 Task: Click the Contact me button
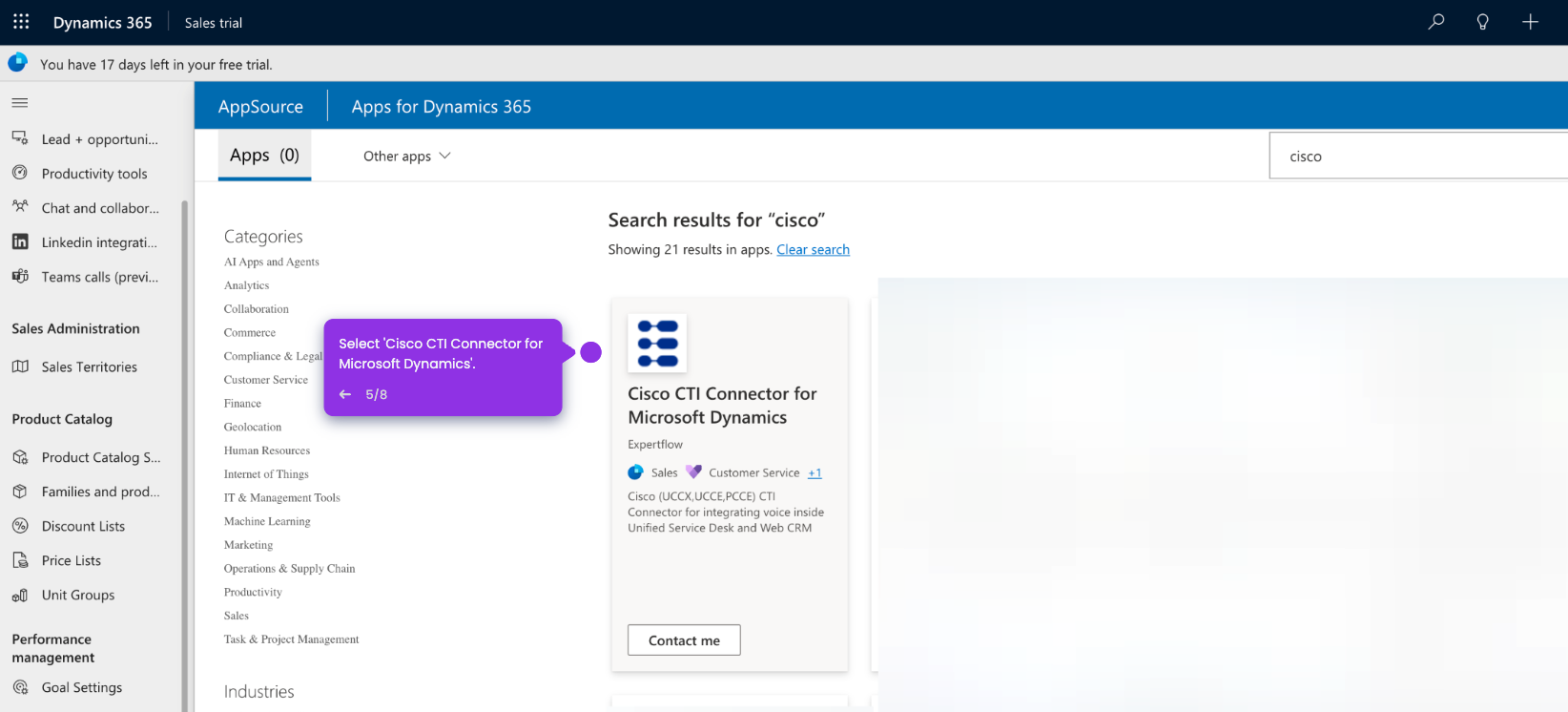[x=684, y=640]
